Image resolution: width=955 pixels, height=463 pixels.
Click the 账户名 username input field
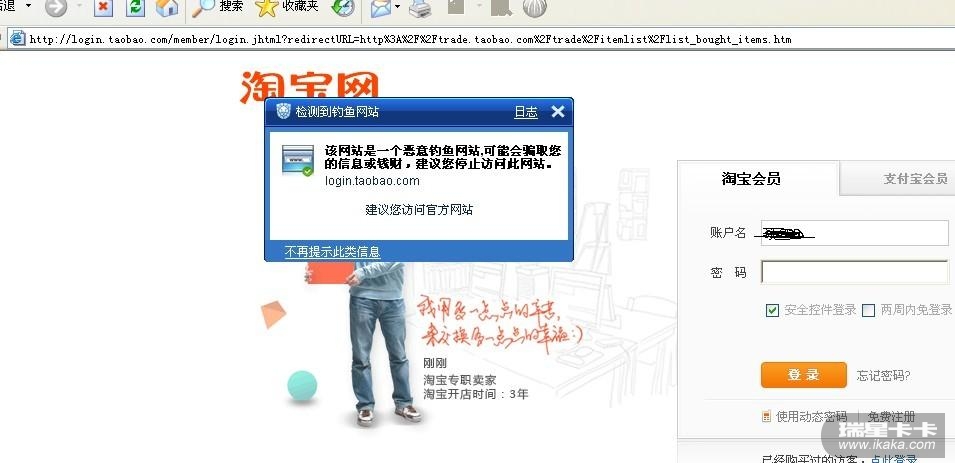[x=855, y=233]
